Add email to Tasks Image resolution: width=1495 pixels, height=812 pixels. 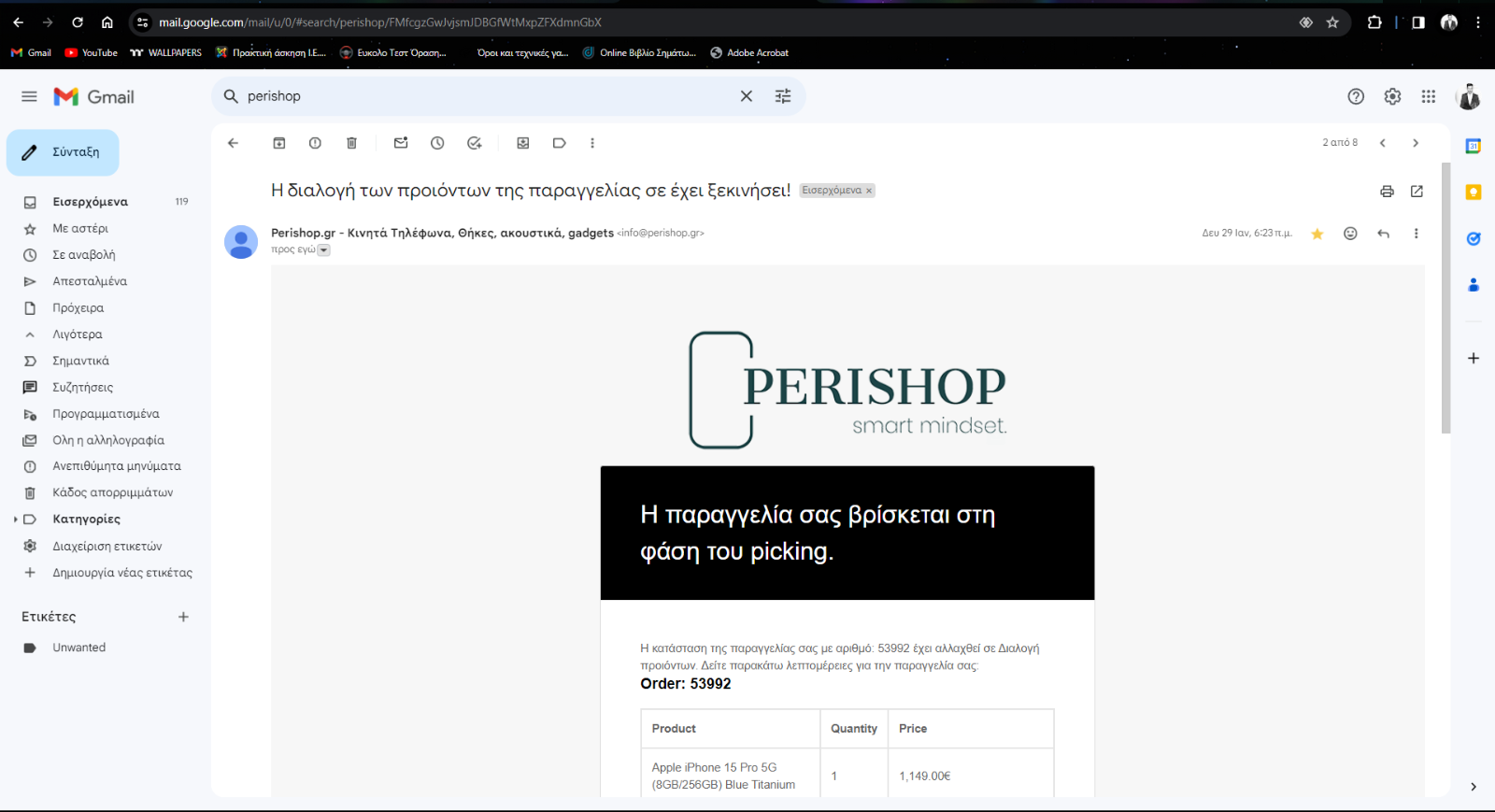tap(475, 143)
